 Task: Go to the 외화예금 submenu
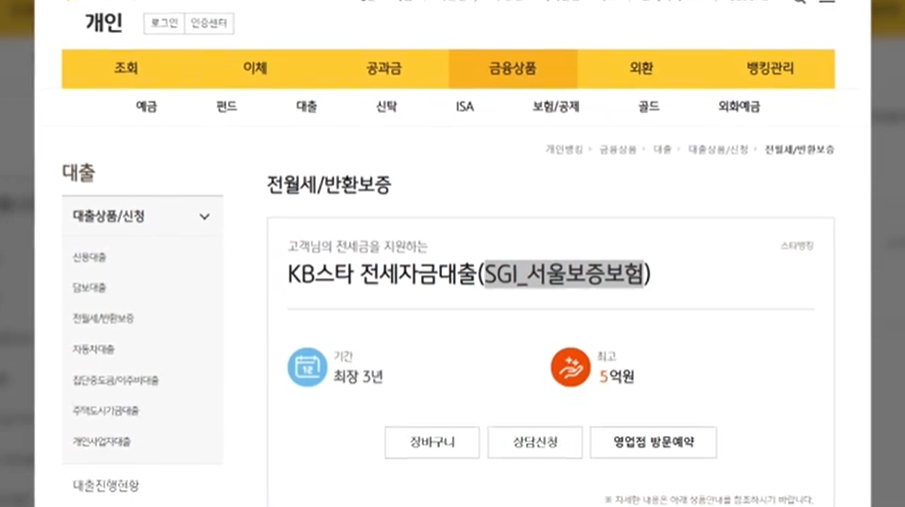(739, 106)
